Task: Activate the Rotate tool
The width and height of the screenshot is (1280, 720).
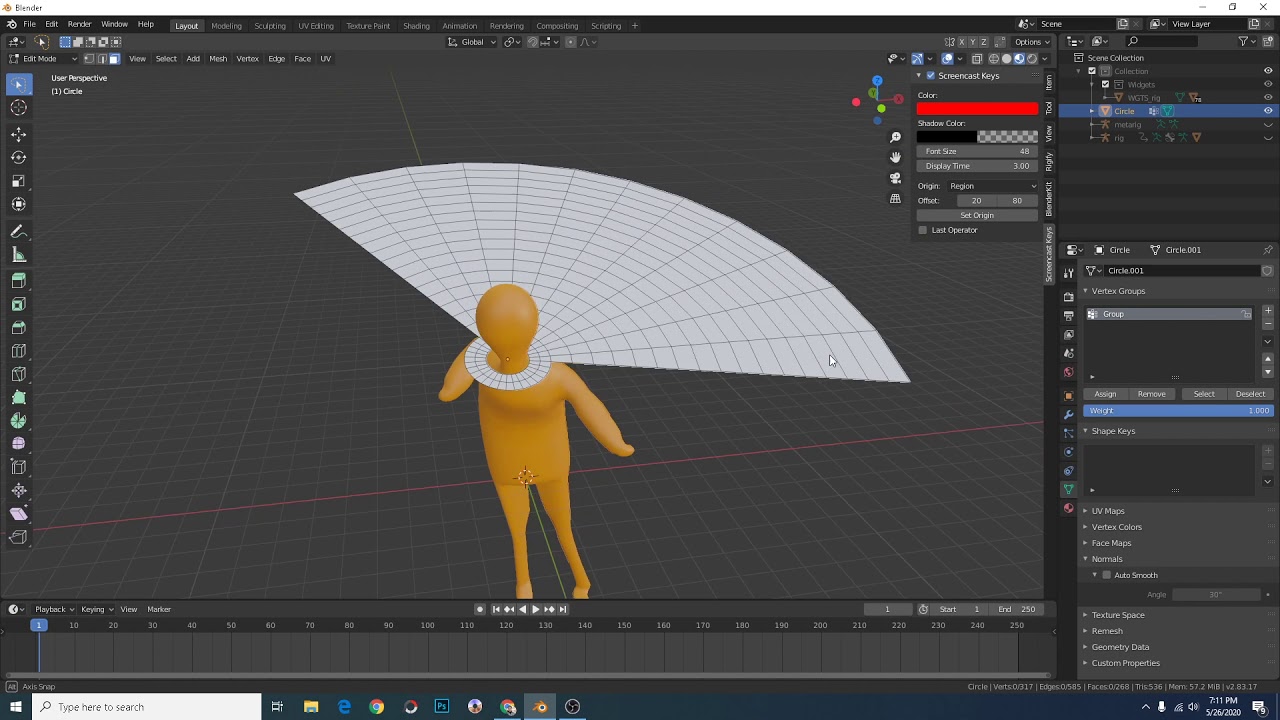Action: click(x=18, y=157)
